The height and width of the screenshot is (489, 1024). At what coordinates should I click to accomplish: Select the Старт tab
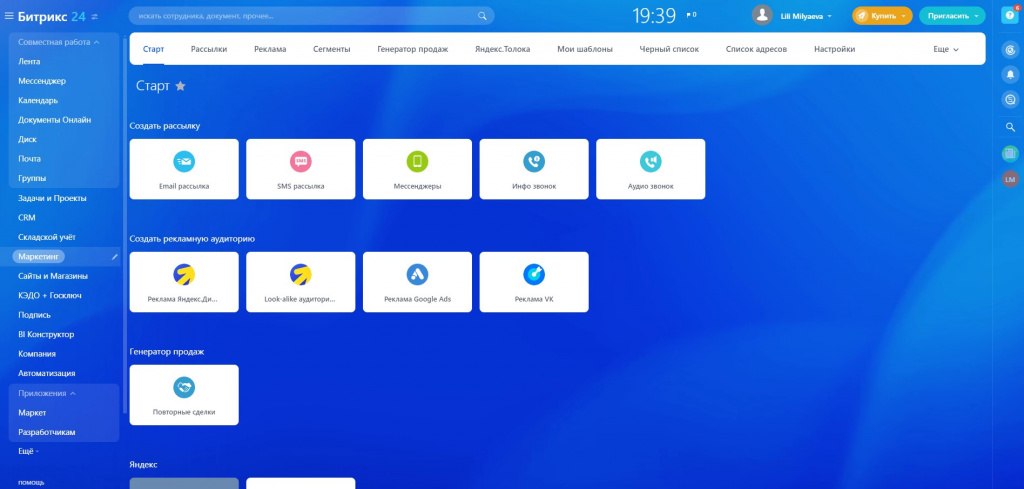(153, 49)
